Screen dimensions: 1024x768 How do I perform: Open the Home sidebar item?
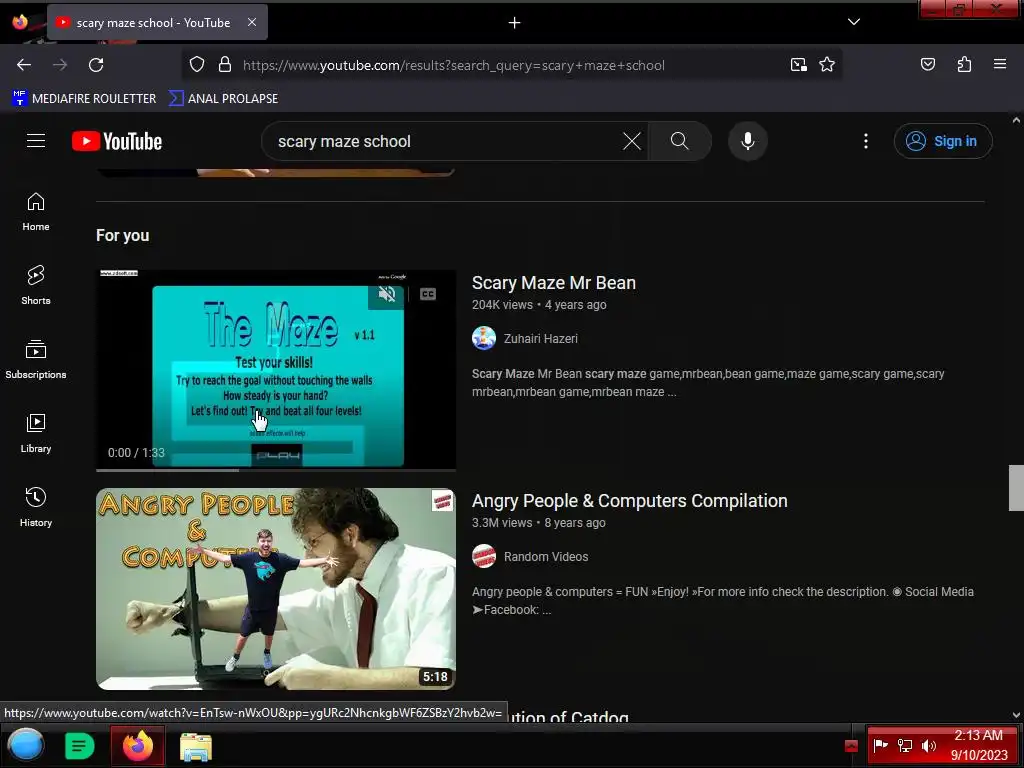click(36, 212)
